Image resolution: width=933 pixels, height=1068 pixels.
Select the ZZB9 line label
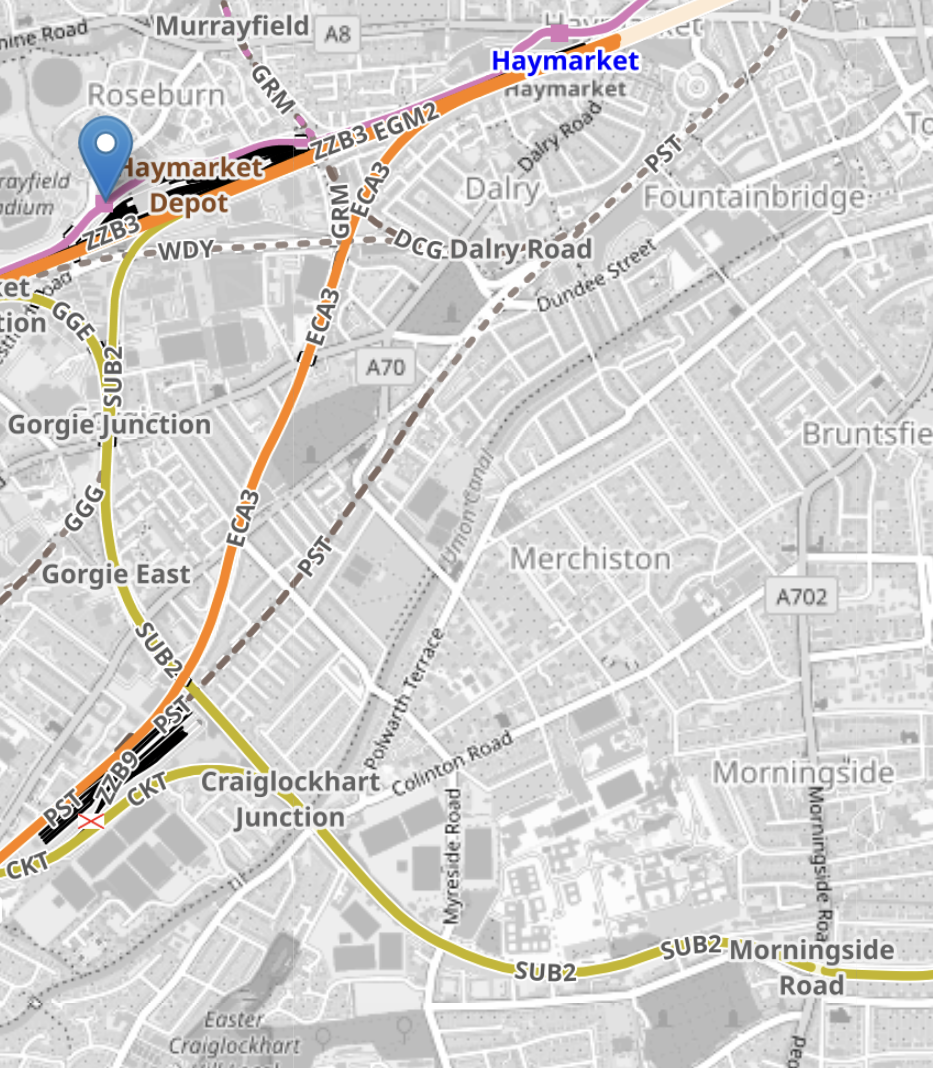(x=117, y=777)
